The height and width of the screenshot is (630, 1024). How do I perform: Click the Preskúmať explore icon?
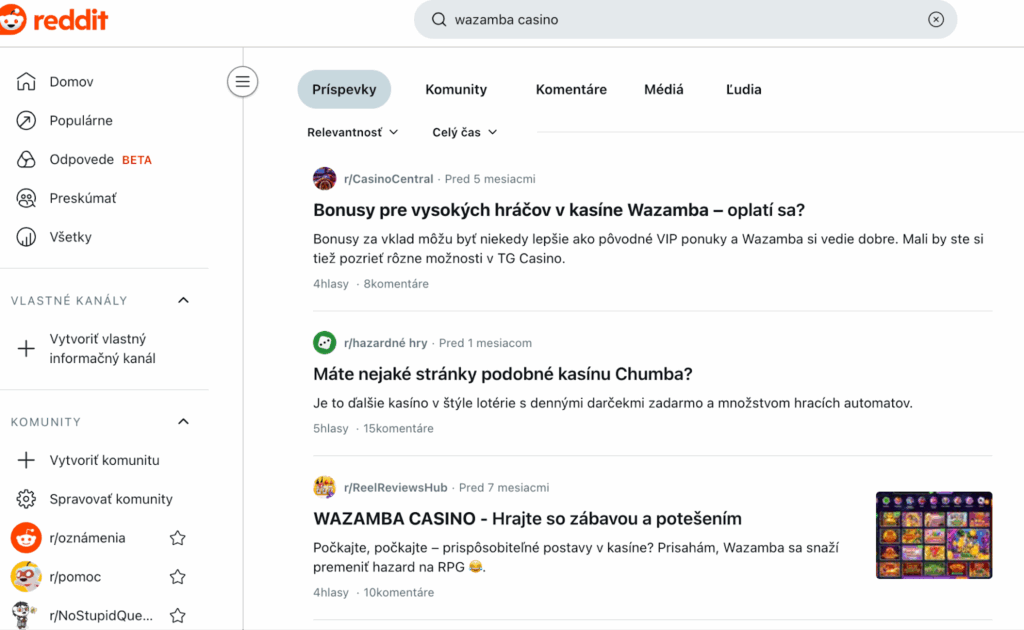pos(27,198)
